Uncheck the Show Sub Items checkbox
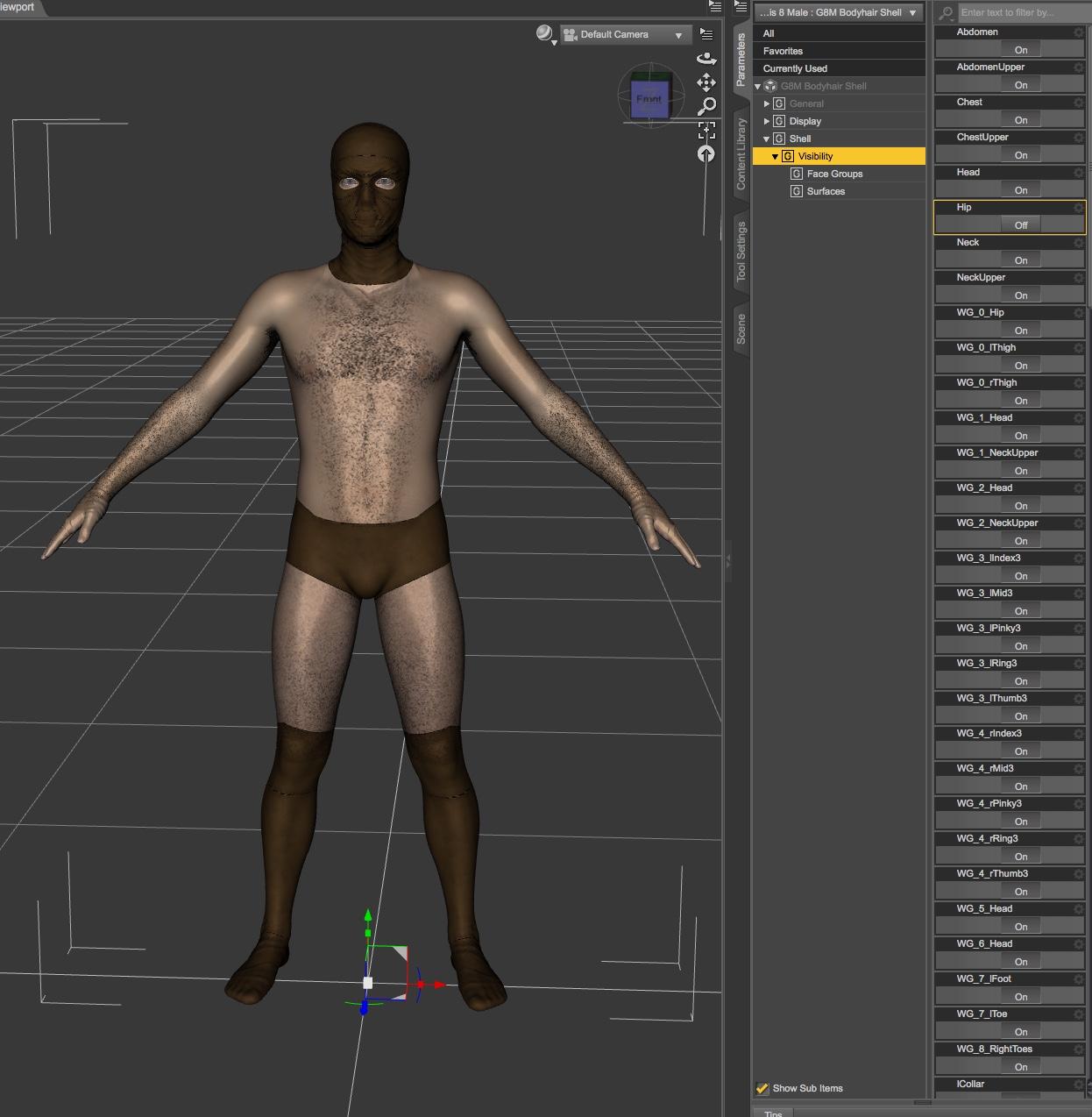 762,1088
